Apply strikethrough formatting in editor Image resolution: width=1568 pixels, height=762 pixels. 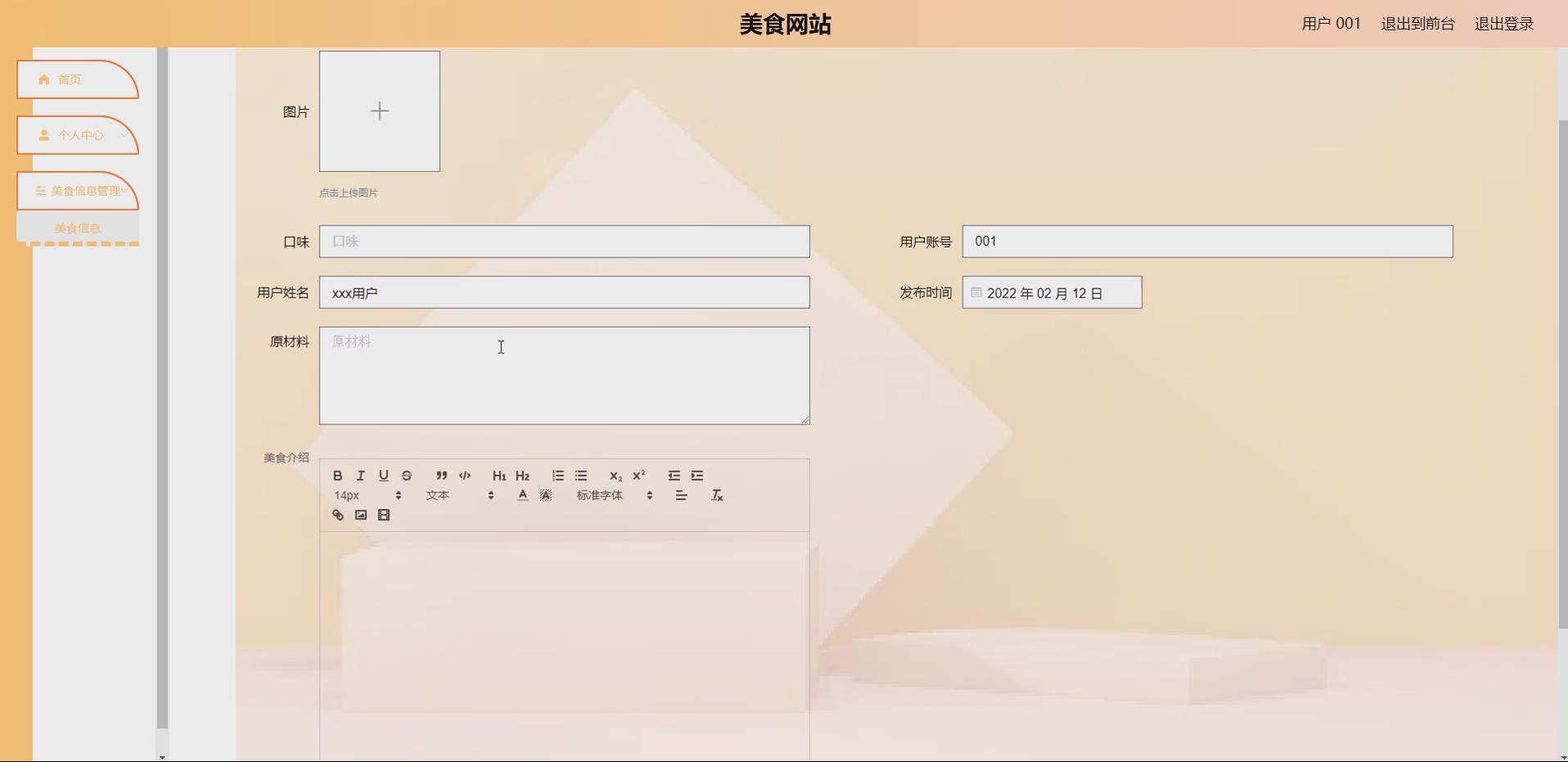[406, 475]
